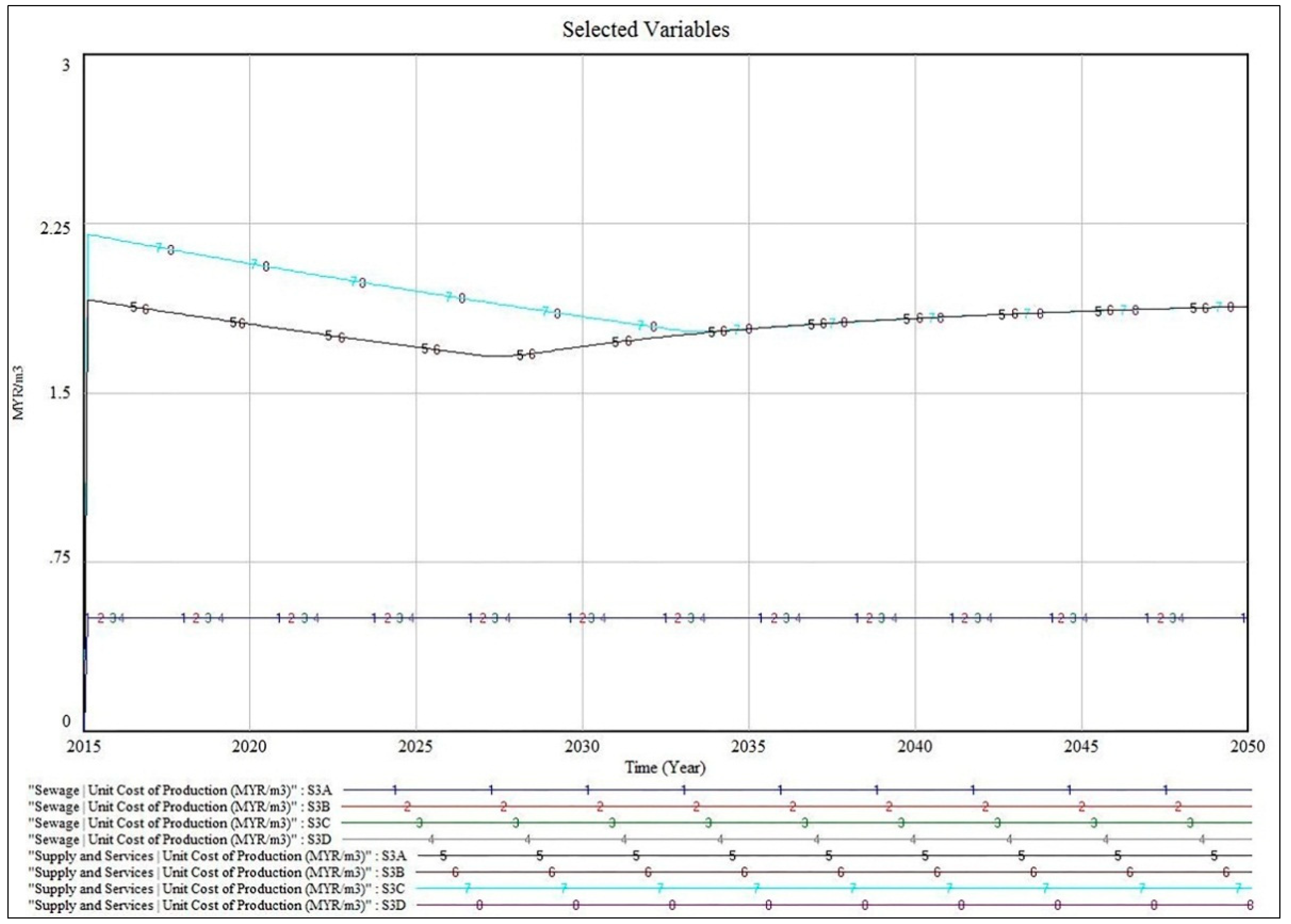Click the red legend line sample for Sewage S3B
Image resolution: width=1291 pixels, height=924 pixels.
click(796, 807)
